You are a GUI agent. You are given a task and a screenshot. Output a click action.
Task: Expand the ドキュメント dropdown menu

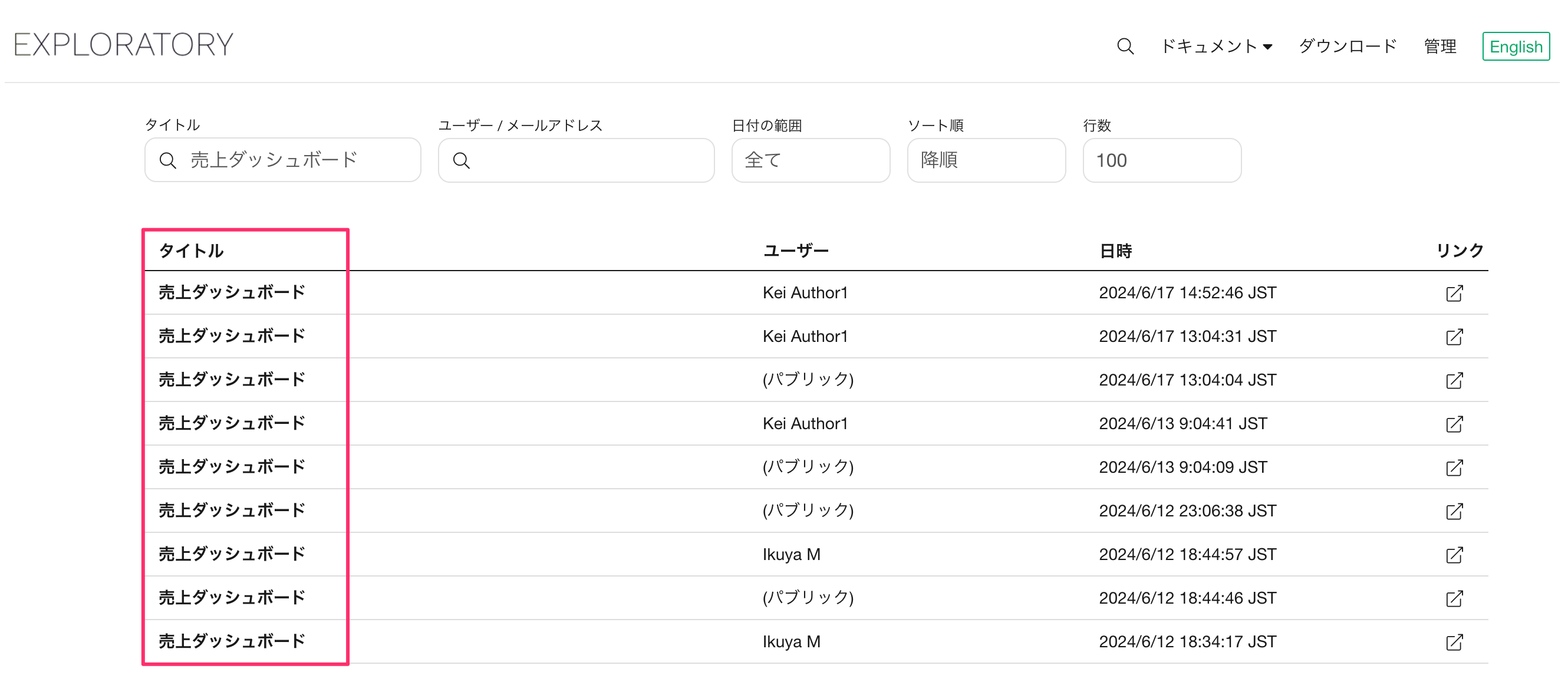click(x=1216, y=46)
